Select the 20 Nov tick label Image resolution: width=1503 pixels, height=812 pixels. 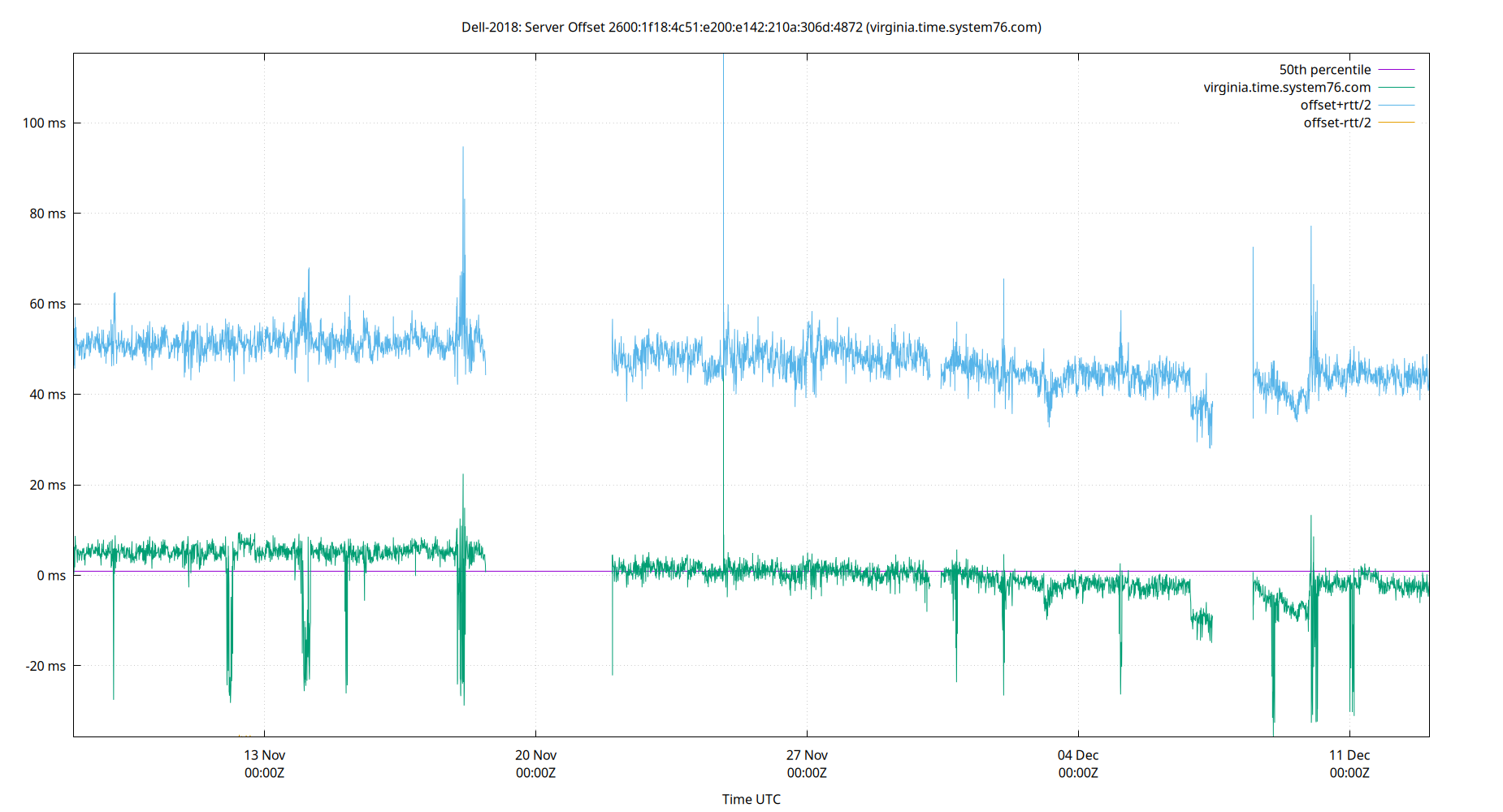pyautogui.click(x=536, y=754)
